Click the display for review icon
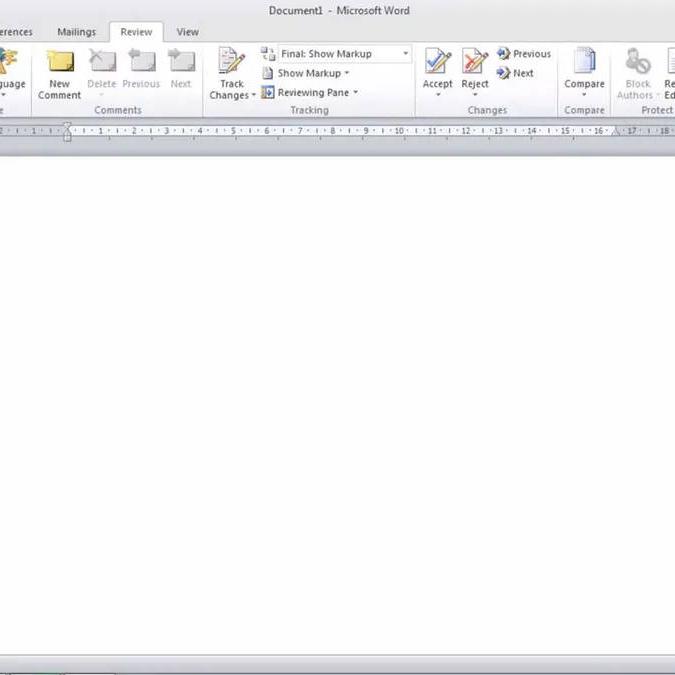This screenshot has width=675, height=675. 268,54
